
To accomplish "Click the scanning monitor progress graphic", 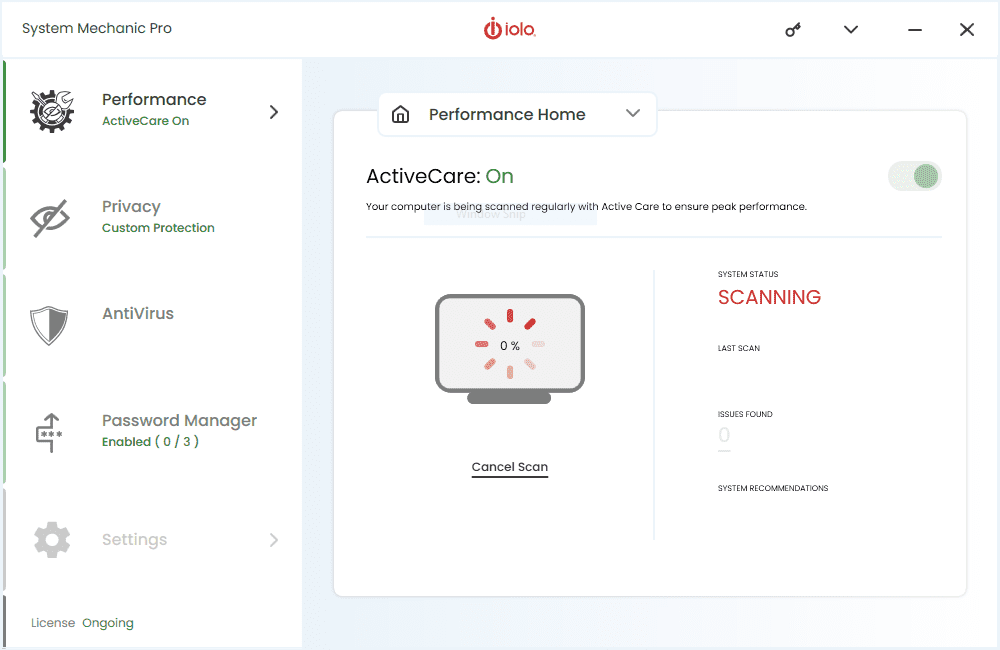I will [510, 349].
